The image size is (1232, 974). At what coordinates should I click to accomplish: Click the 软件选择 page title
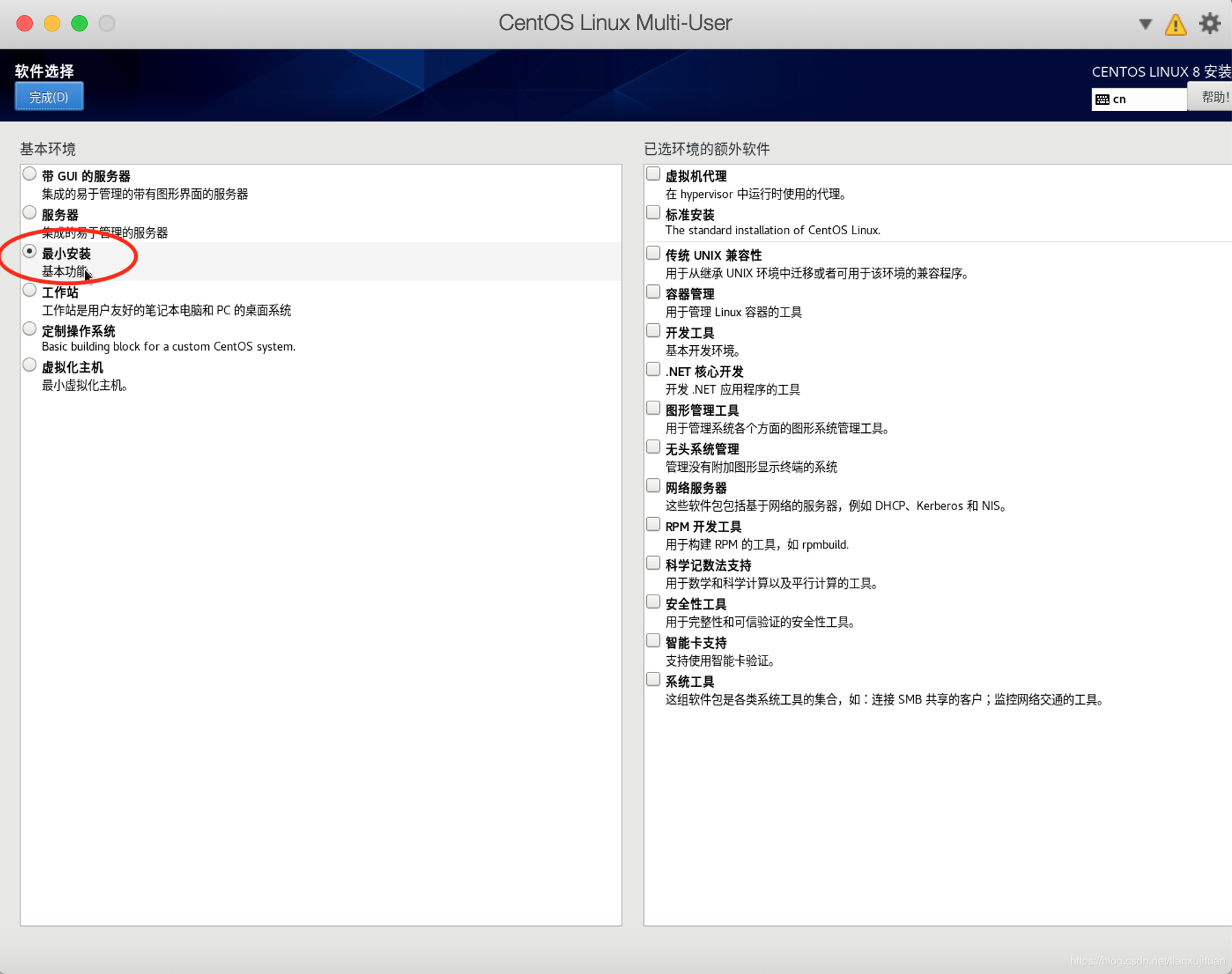tap(45, 71)
